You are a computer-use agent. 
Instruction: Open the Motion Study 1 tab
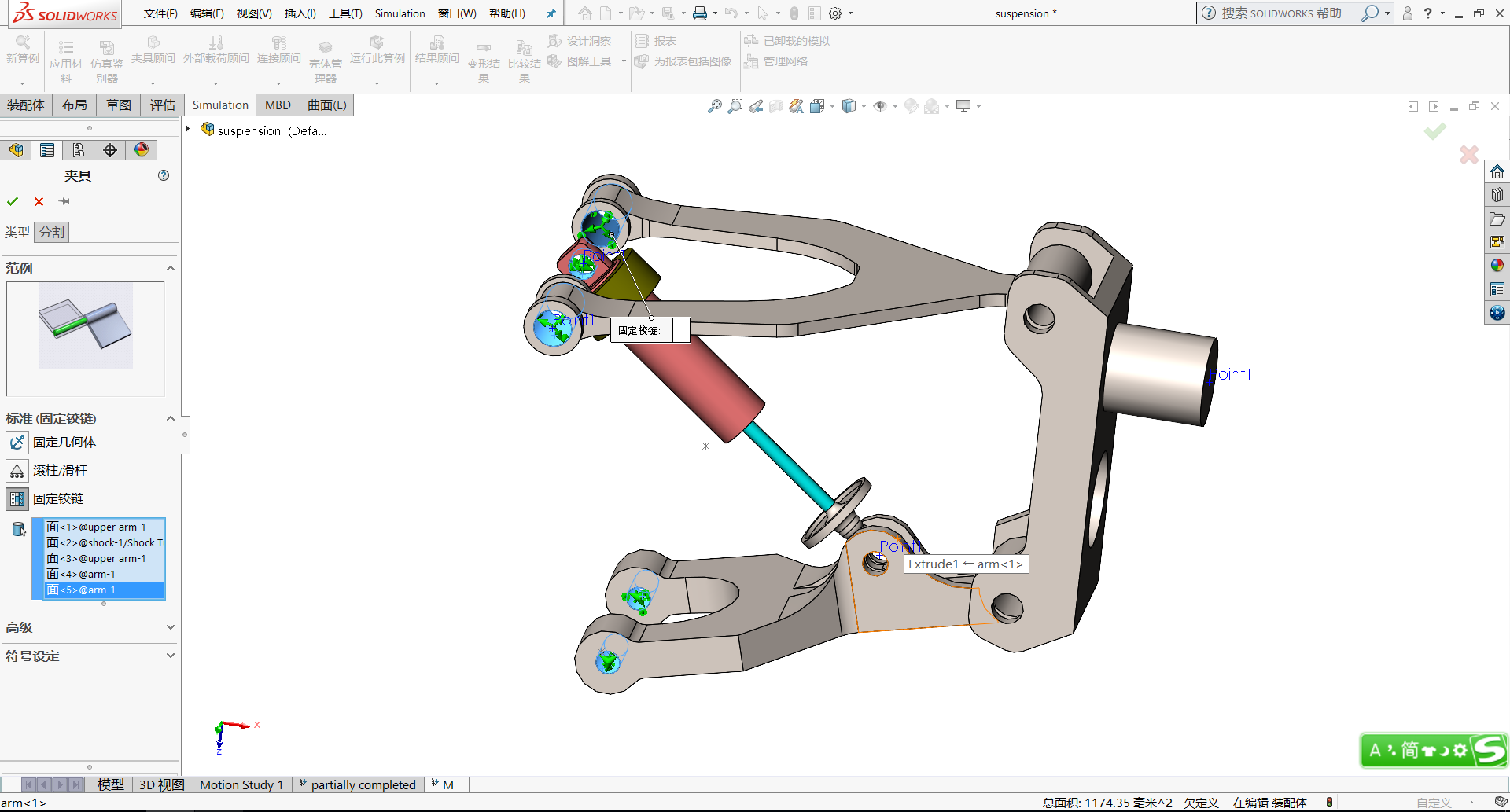241,784
